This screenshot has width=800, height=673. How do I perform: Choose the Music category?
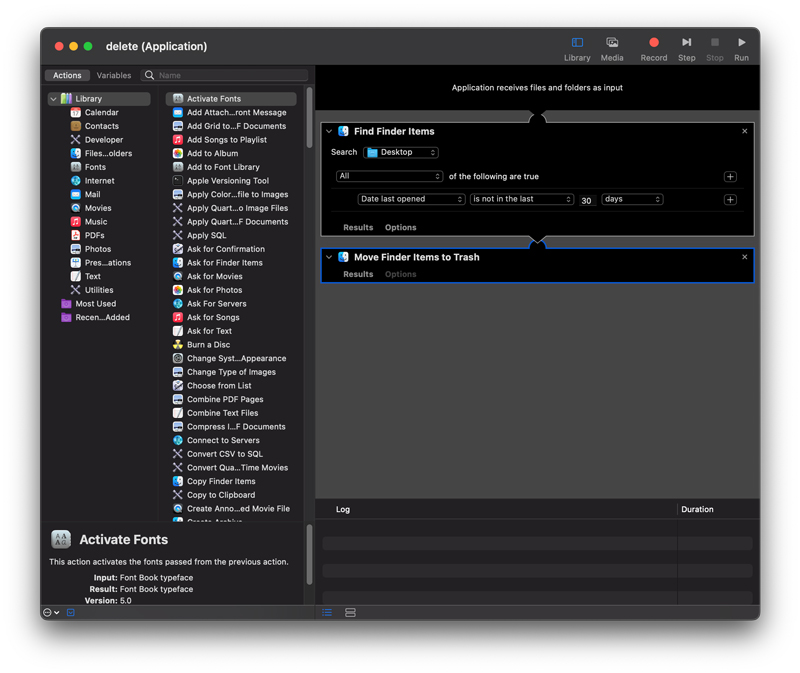coord(96,222)
